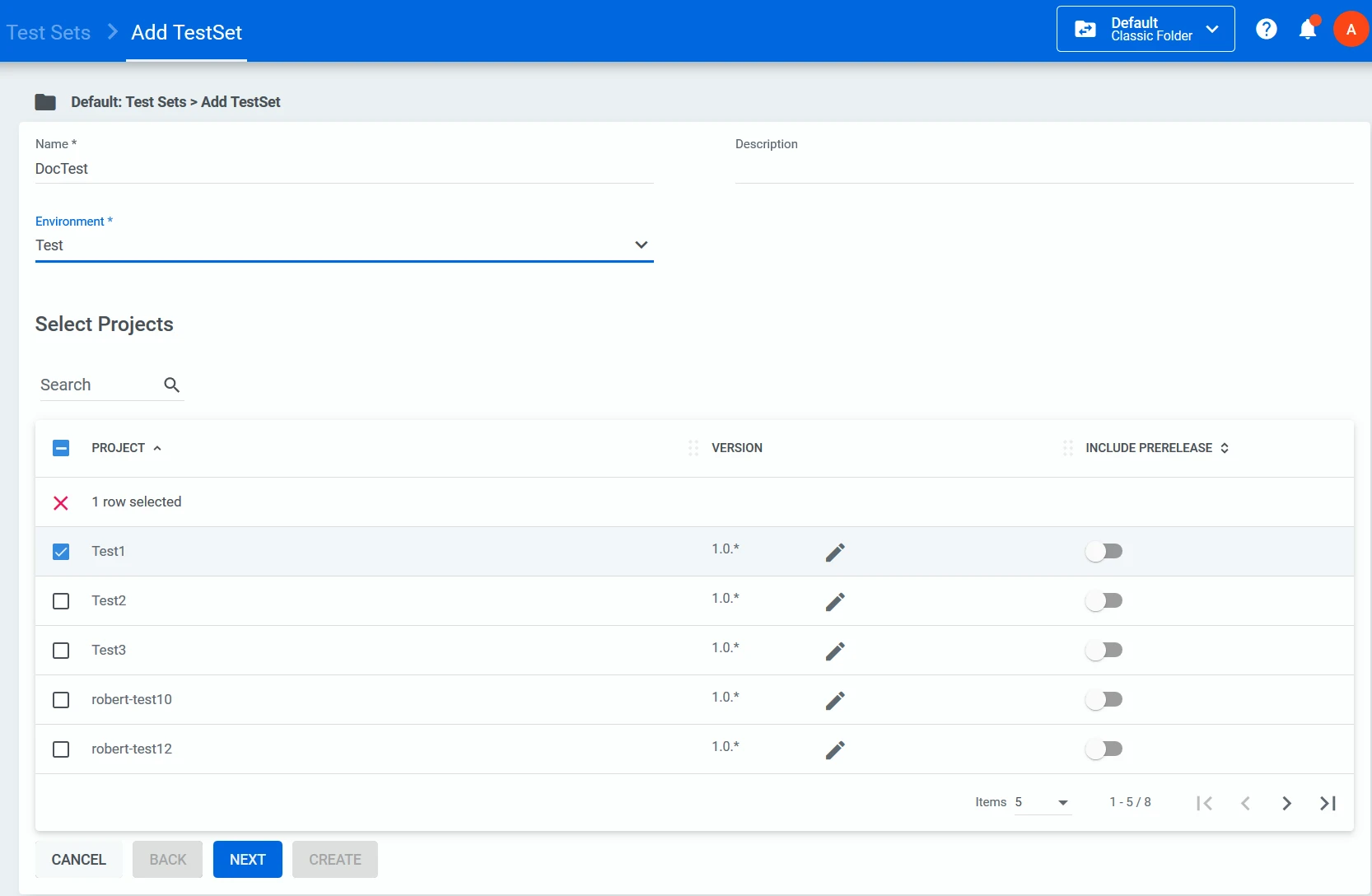The image size is (1372, 896).
Task: Edit version for Test1 with pencil icon
Action: click(835, 552)
